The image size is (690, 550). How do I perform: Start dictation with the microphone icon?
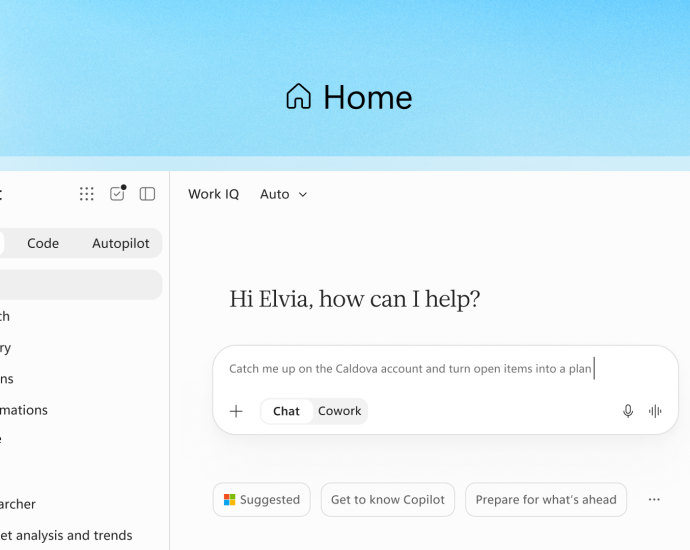point(628,411)
